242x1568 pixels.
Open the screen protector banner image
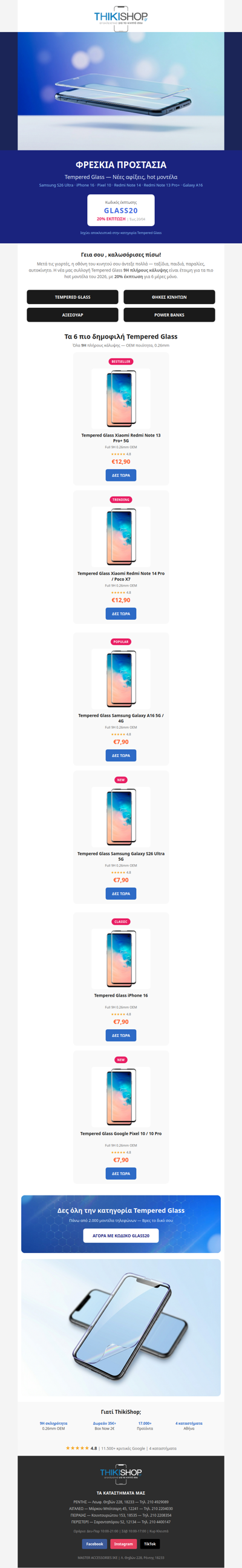[x=120, y=1327]
